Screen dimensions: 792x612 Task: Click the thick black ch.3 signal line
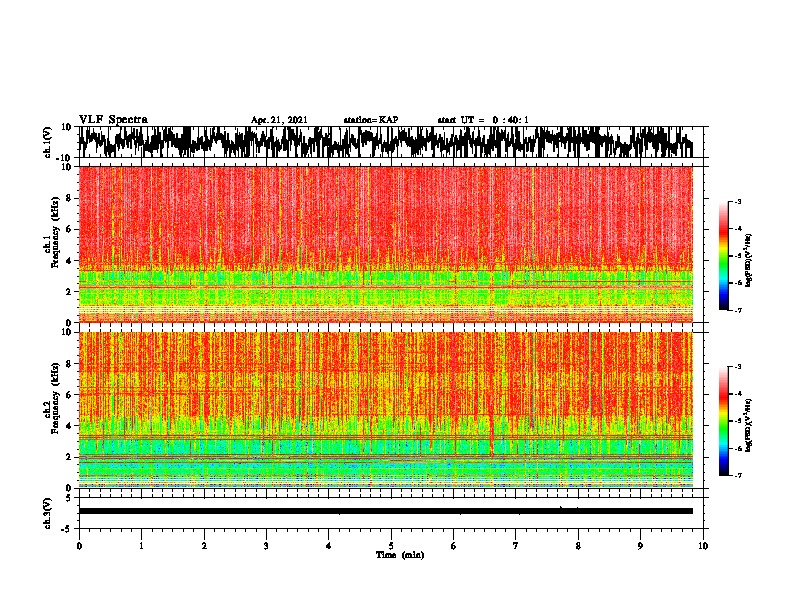385,511
